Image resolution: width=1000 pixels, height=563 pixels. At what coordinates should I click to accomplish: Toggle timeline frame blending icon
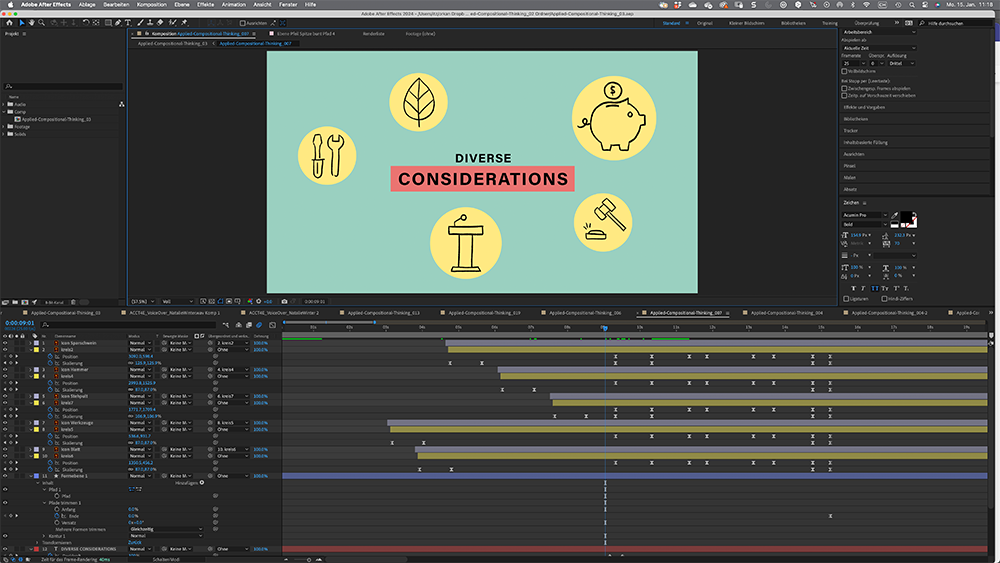pos(249,325)
